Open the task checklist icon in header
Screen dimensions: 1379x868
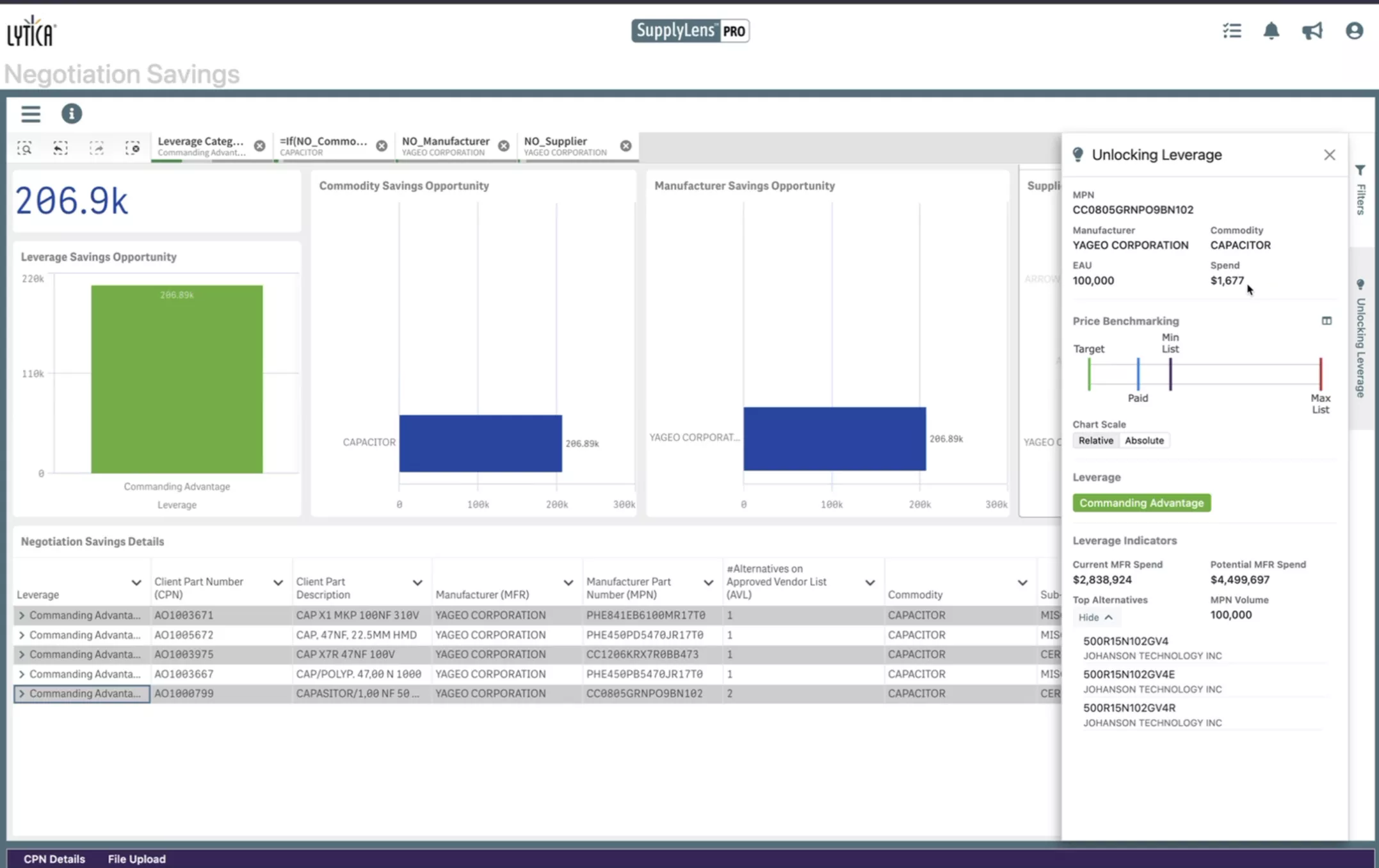point(1231,31)
